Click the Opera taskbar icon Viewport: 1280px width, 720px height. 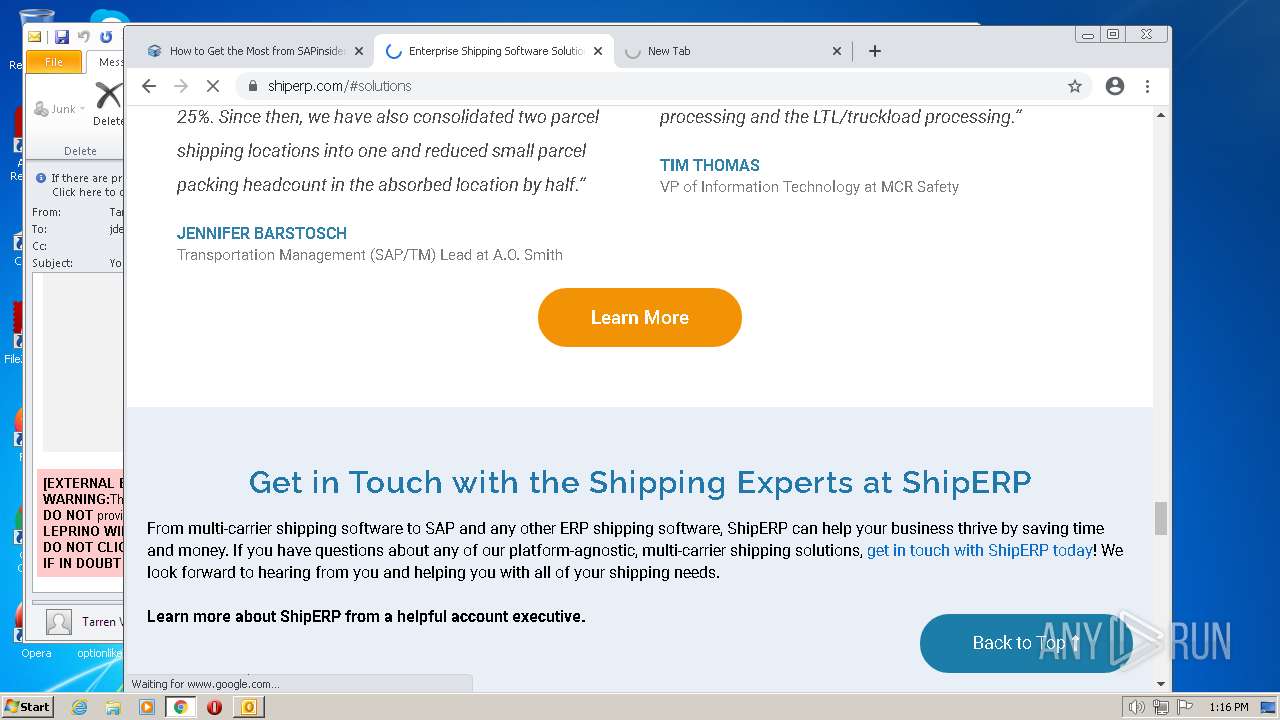[x=214, y=707]
